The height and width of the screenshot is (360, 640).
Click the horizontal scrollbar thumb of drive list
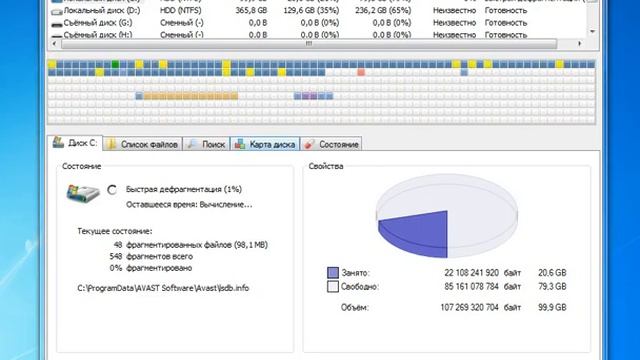[x=309, y=44]
